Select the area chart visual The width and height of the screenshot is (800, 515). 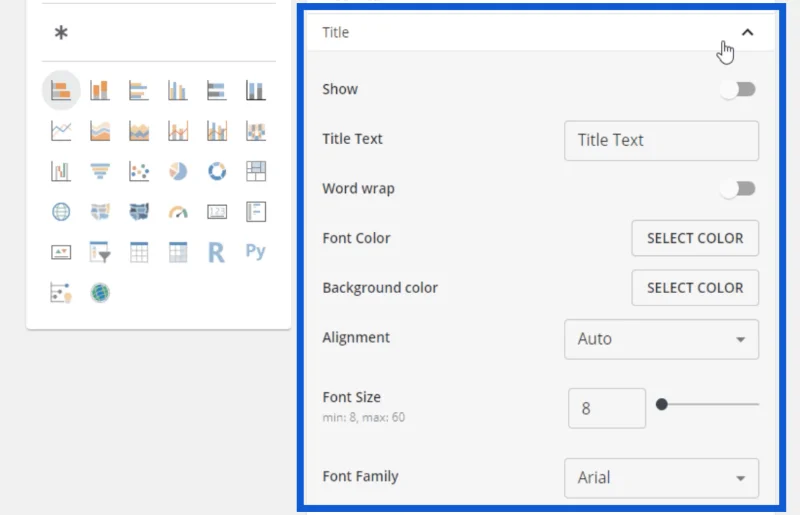coord(100,131)
